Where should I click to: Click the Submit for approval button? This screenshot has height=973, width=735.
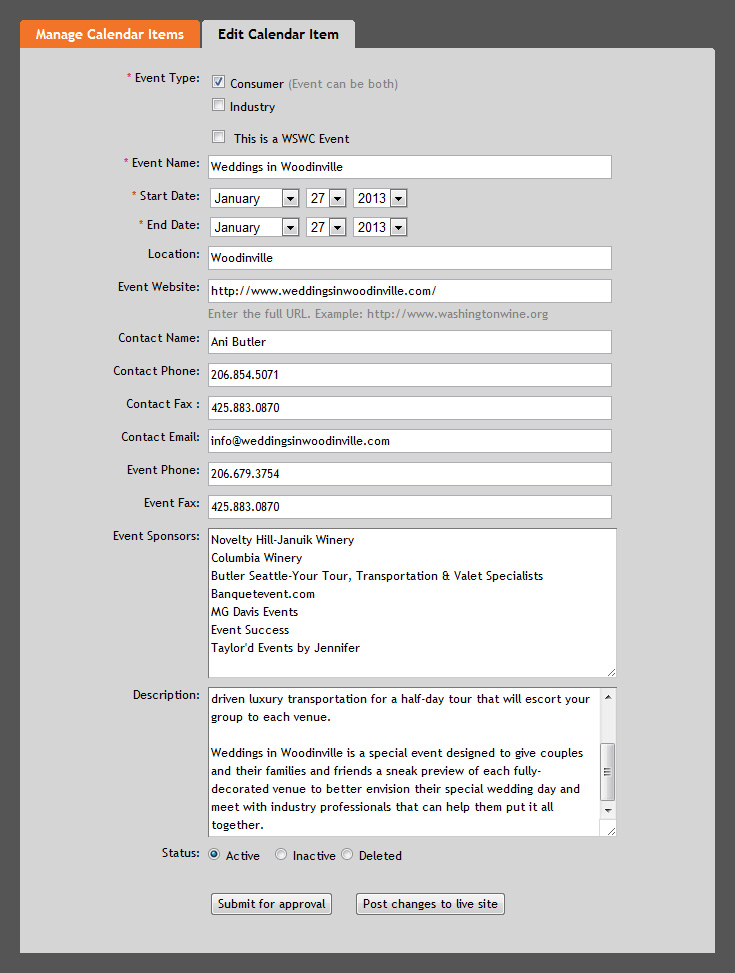click(271, 904)
